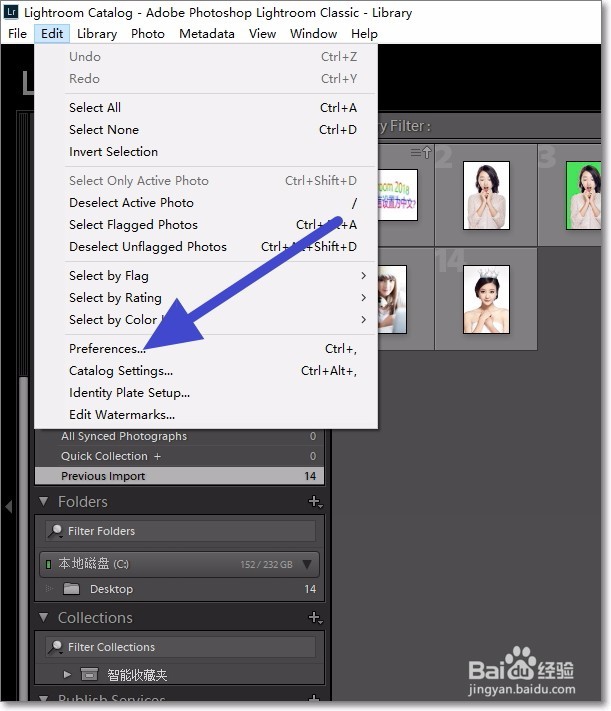Click the Filter Folders magnifier icon
611x711 pixels.
tap(55, 531)
